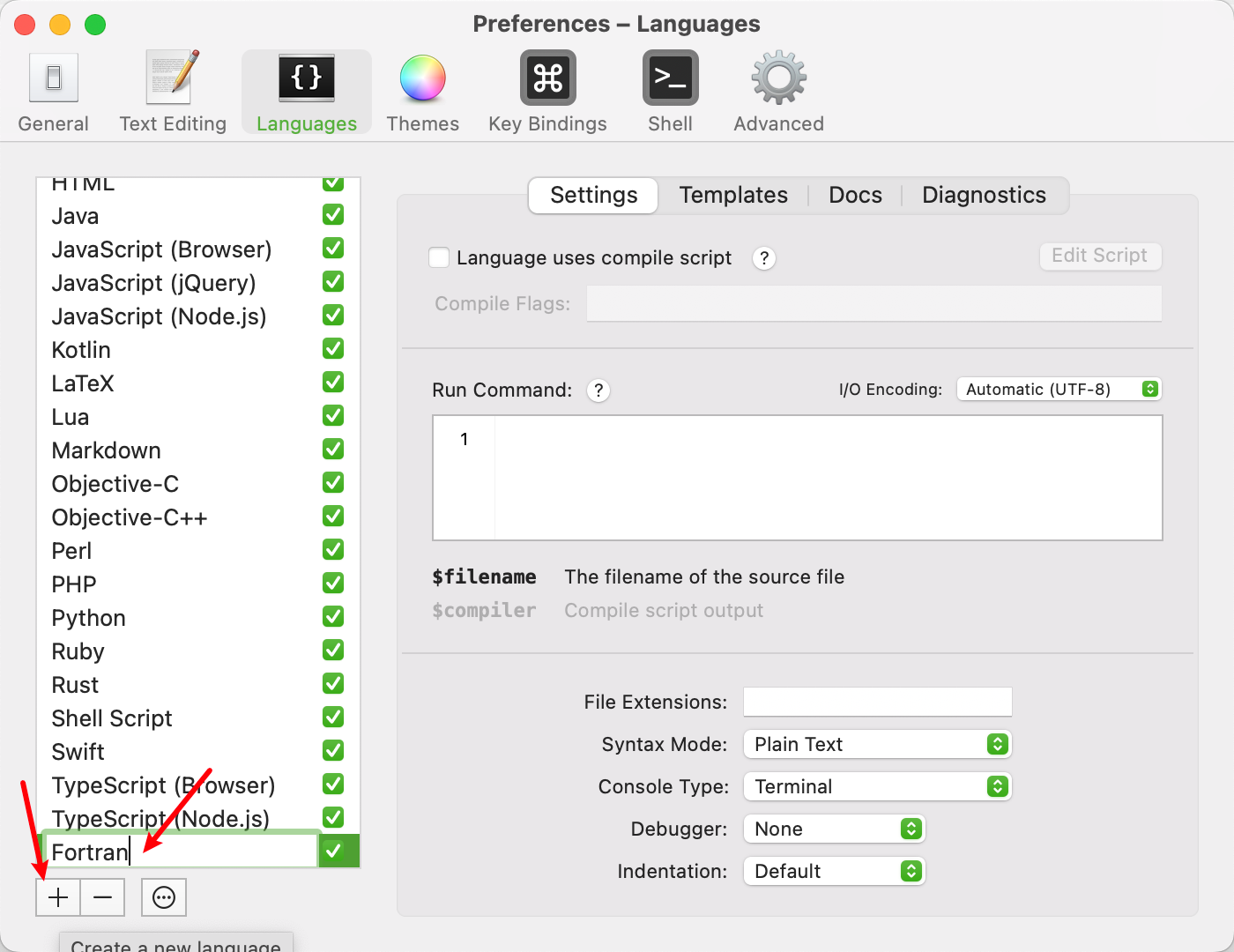The width and height of the screenshot is (1234, 952).
Task: Click the plus button to add a language
Action: click(x=57, y=897)
